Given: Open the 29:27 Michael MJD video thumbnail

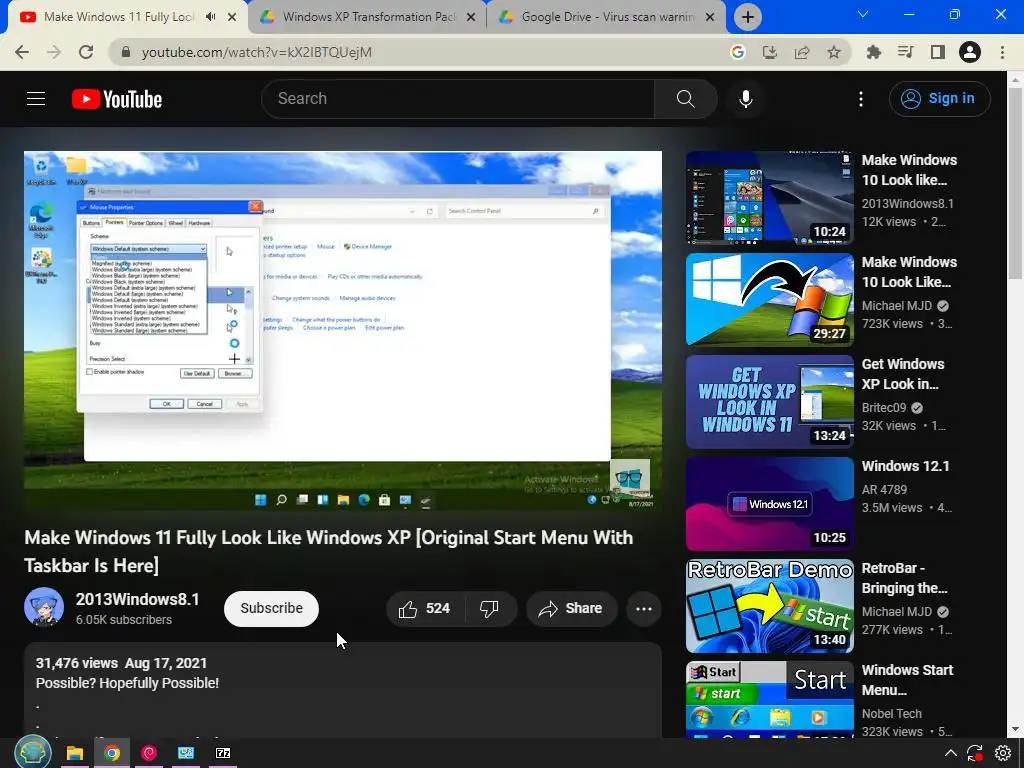Looking at the screenshot, I should point(769,300).
